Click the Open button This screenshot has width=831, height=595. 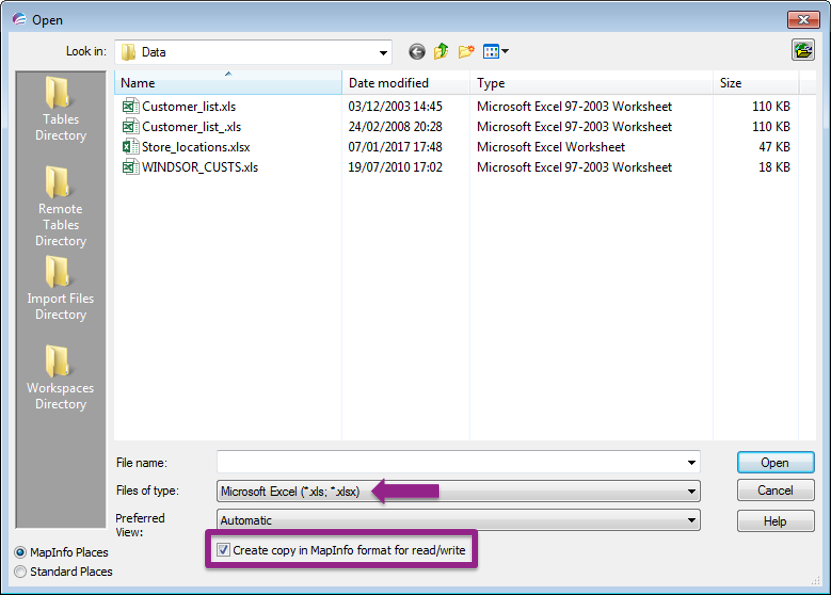click(x=775, y=462)
